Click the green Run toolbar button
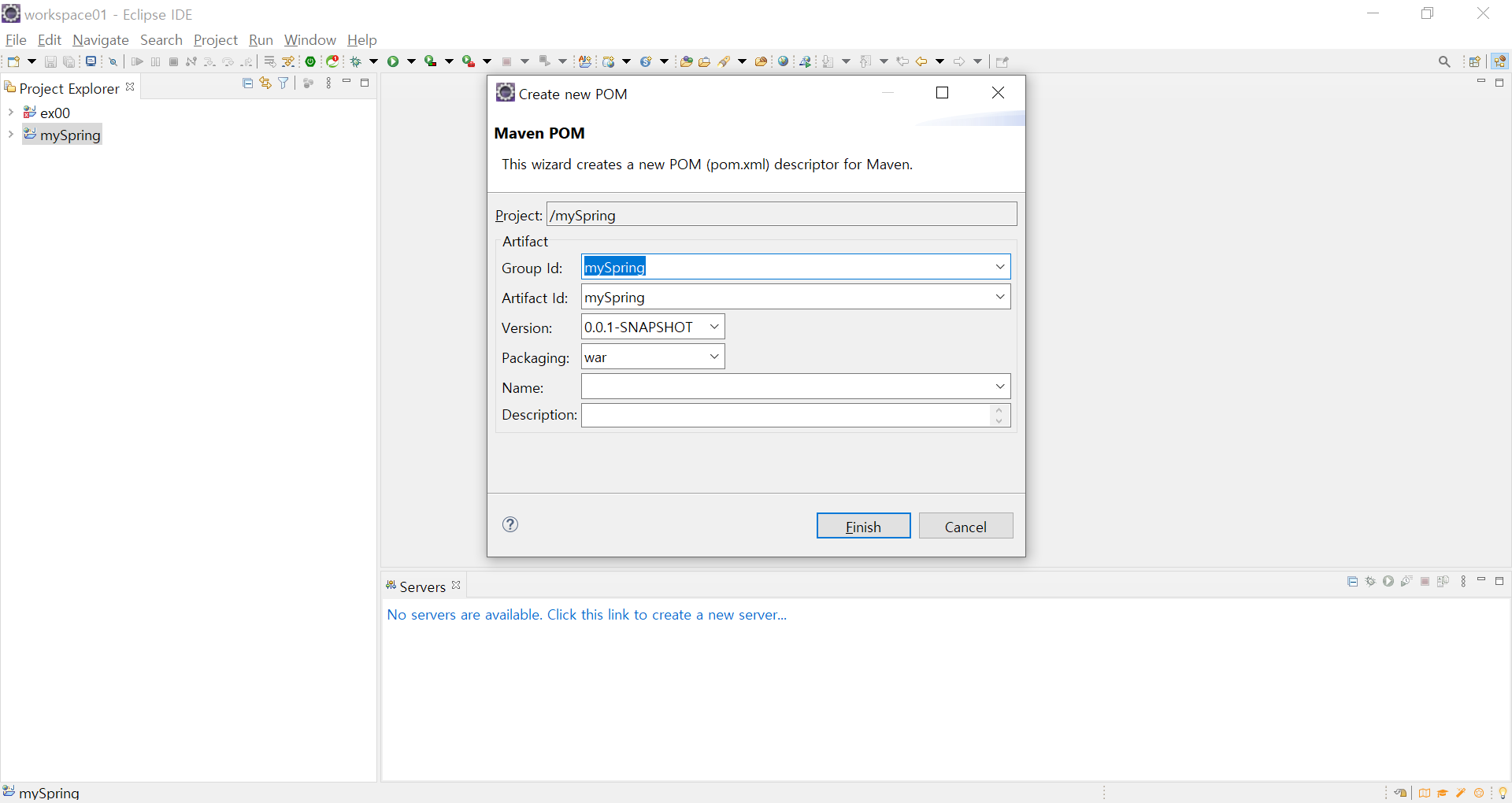Image resolution: width=1512 pixels, height=803 pixels. [393, 61]
